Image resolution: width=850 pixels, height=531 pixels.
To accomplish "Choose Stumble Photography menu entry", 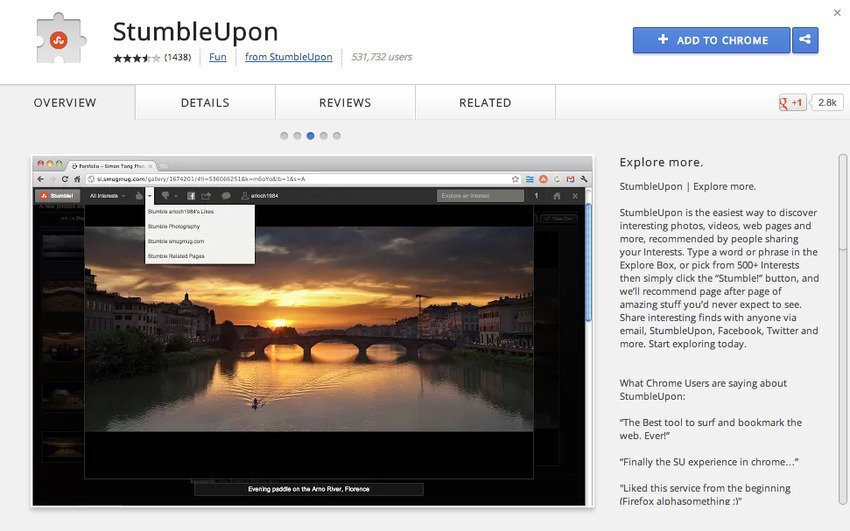I will [x=199, y=226].
